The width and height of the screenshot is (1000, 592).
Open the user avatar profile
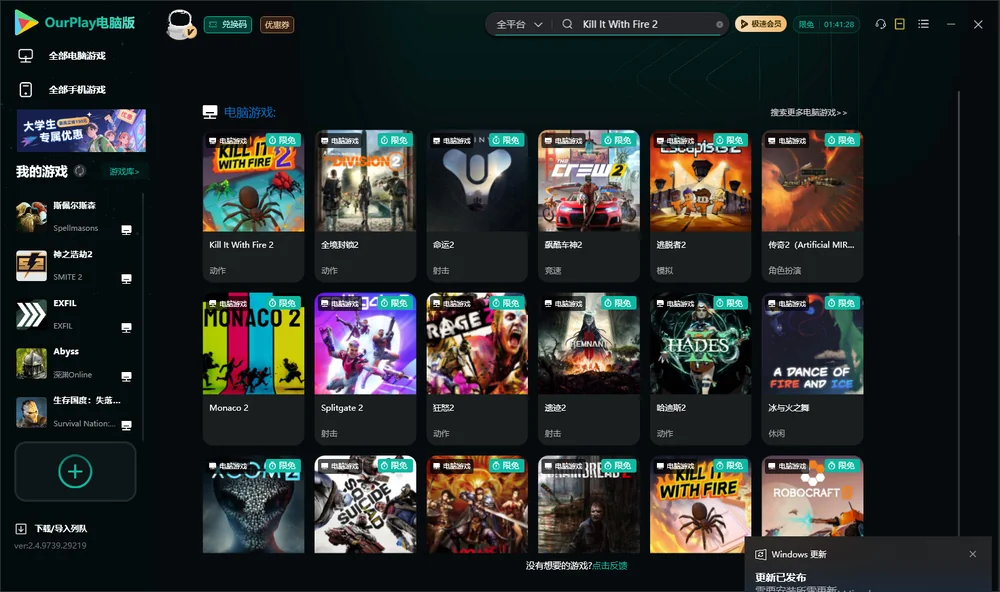click(x=180, y=24)
